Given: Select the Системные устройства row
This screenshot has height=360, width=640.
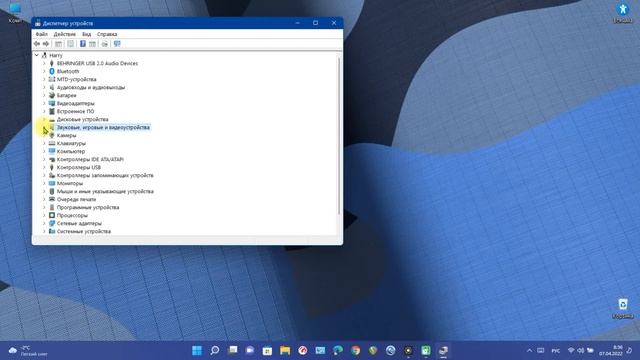Looking at the screenshot, I should click(x=84, y=231).
